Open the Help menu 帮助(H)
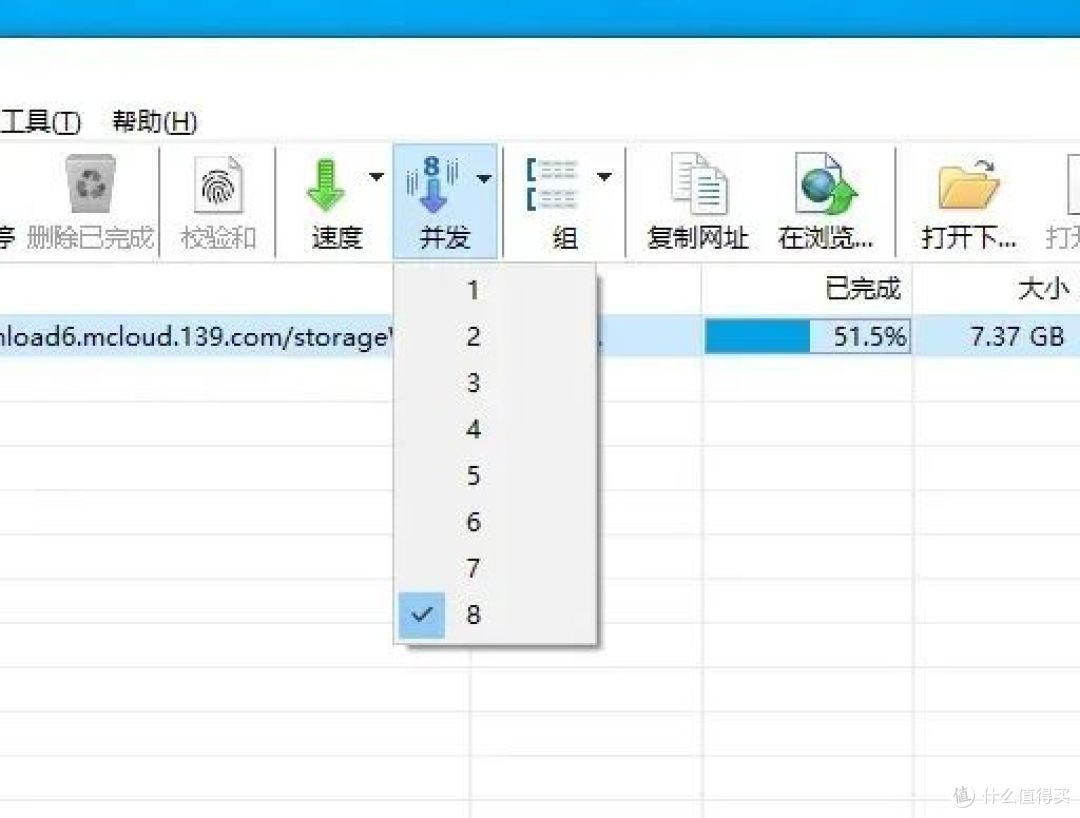Image resolution: width=1080 pixels, height=818 pixels. pyautogui.click(x=155, y=122)
